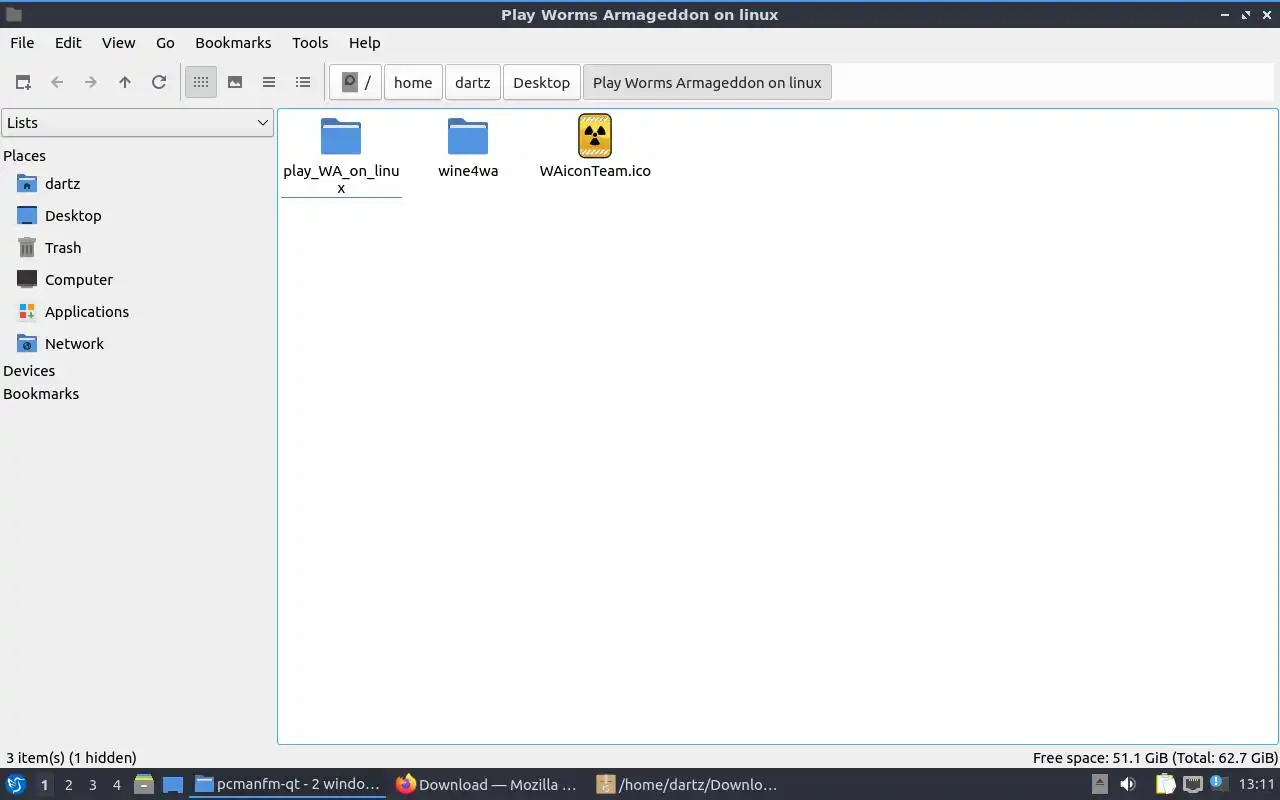Open the update notifier tray icon
The height and width of the screenshot is (800, 1280).
pyautogui.click(x=1219, y=784)
